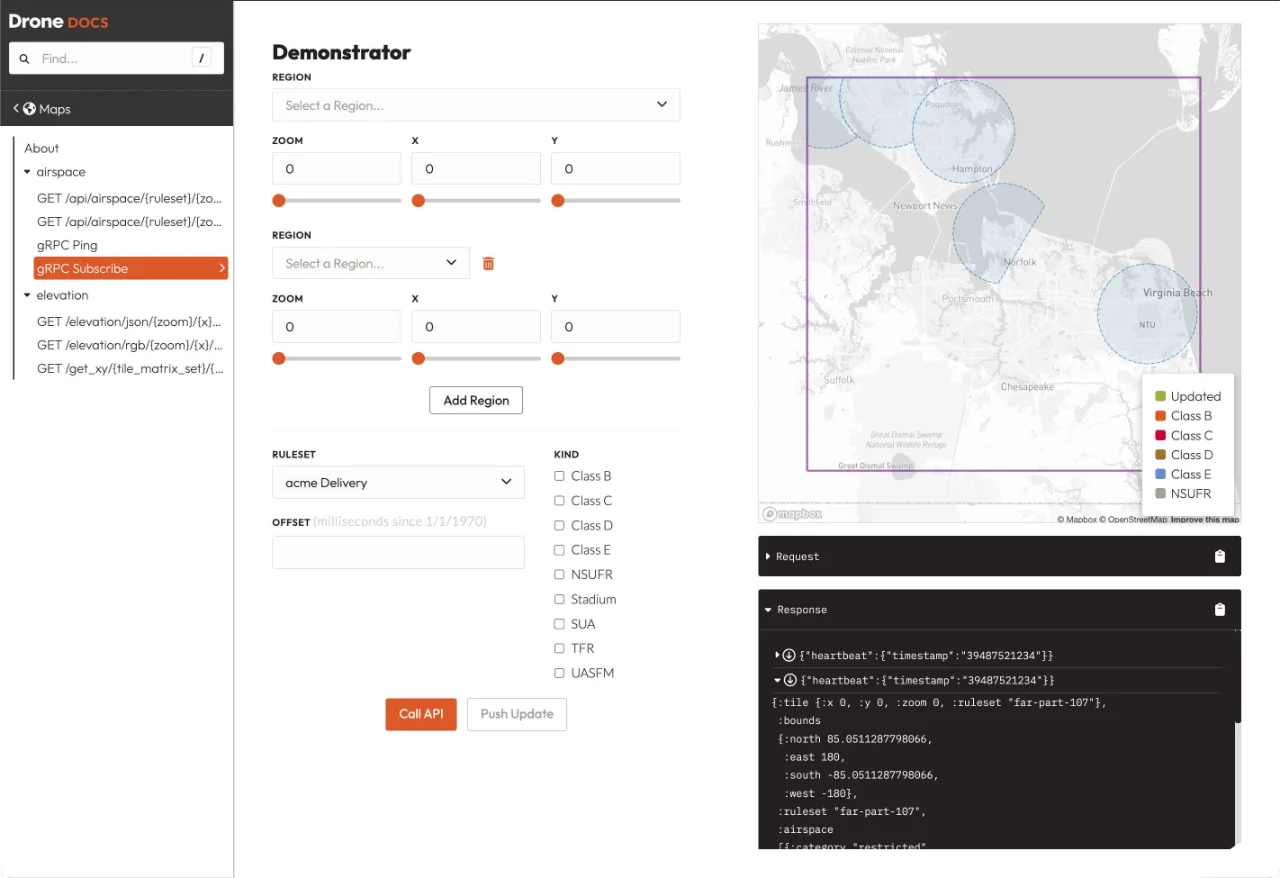The image size is (1280, 878).
Task: Open first GET /api/airspace/{ruleset} entry
Action: [x=129, y=198]
